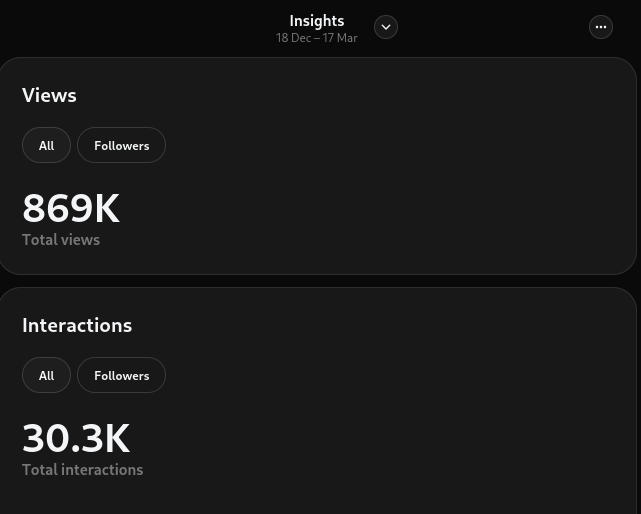Click the 30.3K interactions figure

pyautogui.click(x=76, y=438)
